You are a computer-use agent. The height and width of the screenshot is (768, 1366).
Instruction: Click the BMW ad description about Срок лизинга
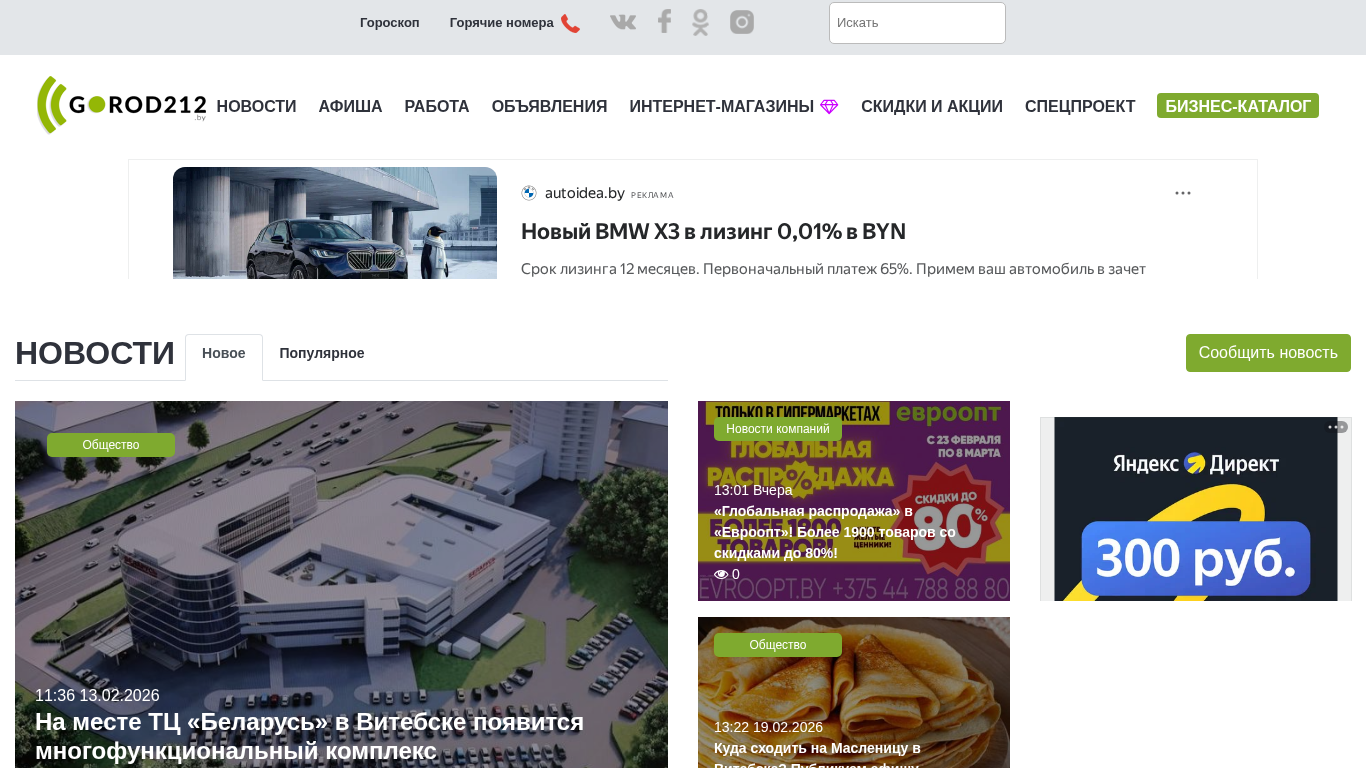point(833,269)
